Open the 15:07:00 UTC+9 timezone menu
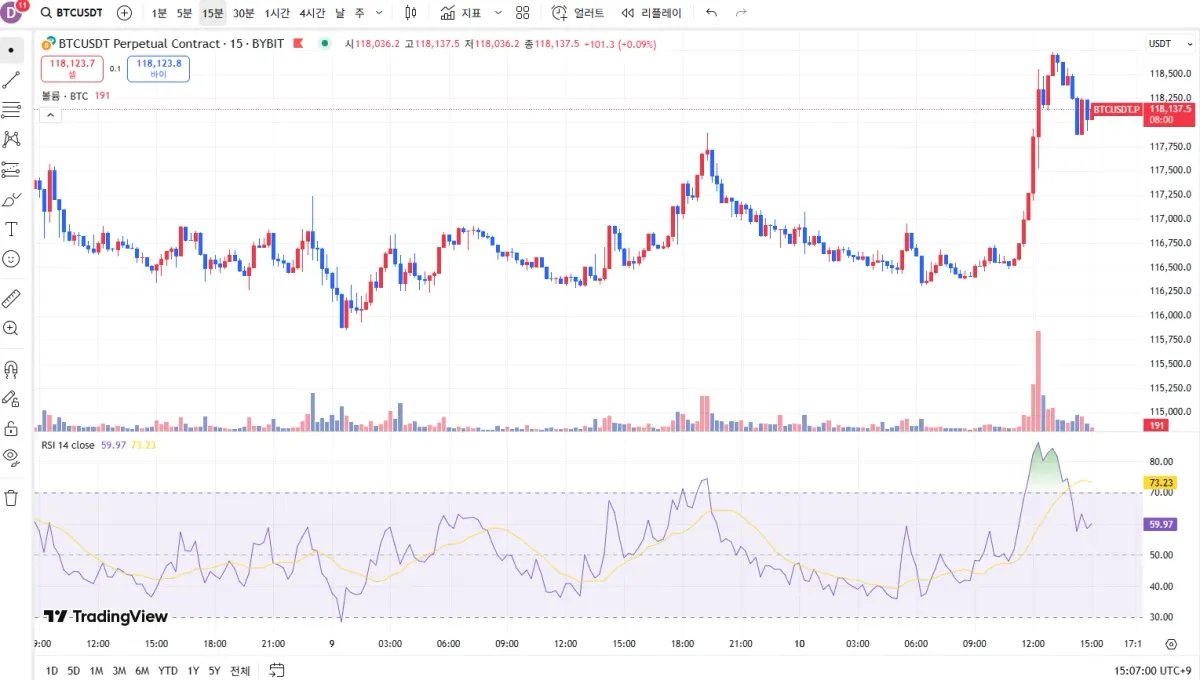 click(x=1150, y=670)
